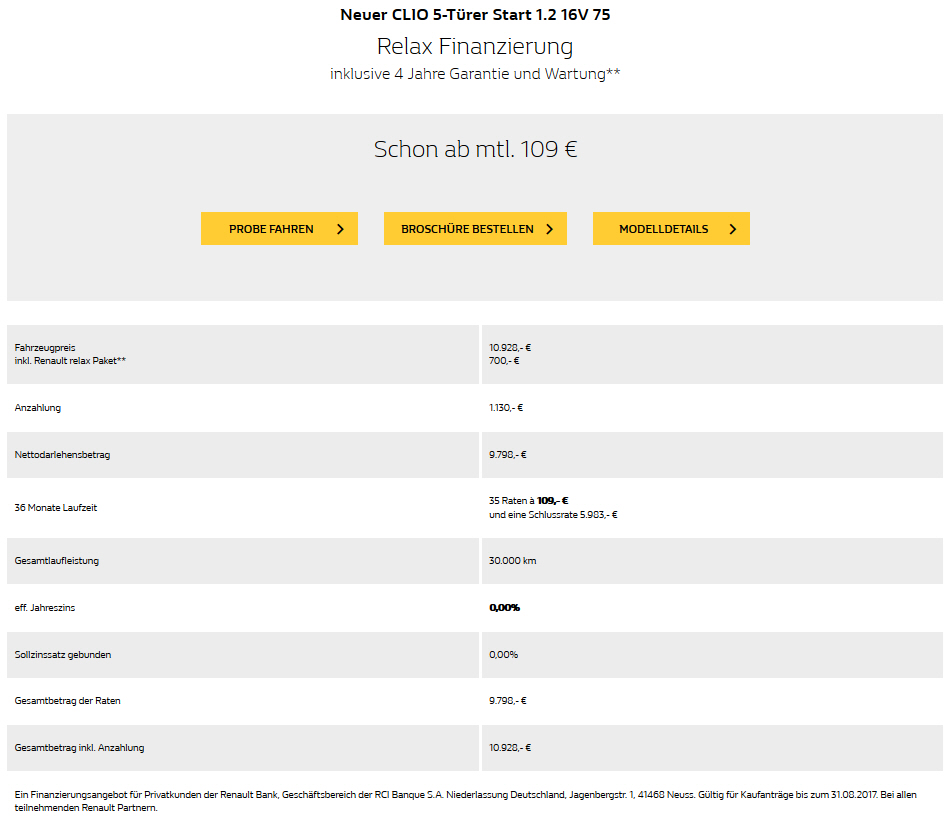Click the 'Relax Finanzierung' heading
This screenshot has height=818, width=950.
475,47
